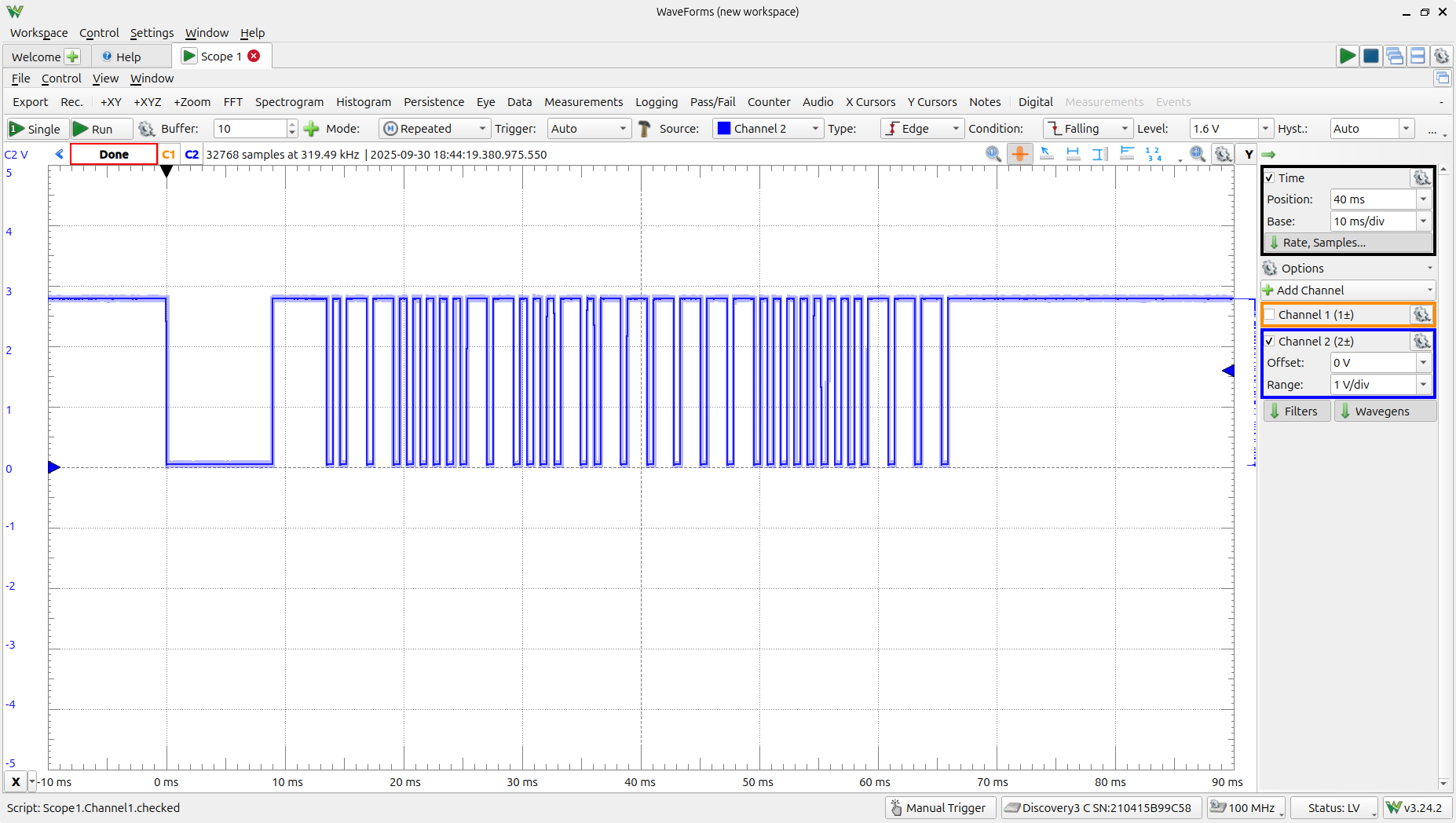Click the Single acquisition button
The image size is (1456, 823).
pyautogui.click(x=35, y=129)
